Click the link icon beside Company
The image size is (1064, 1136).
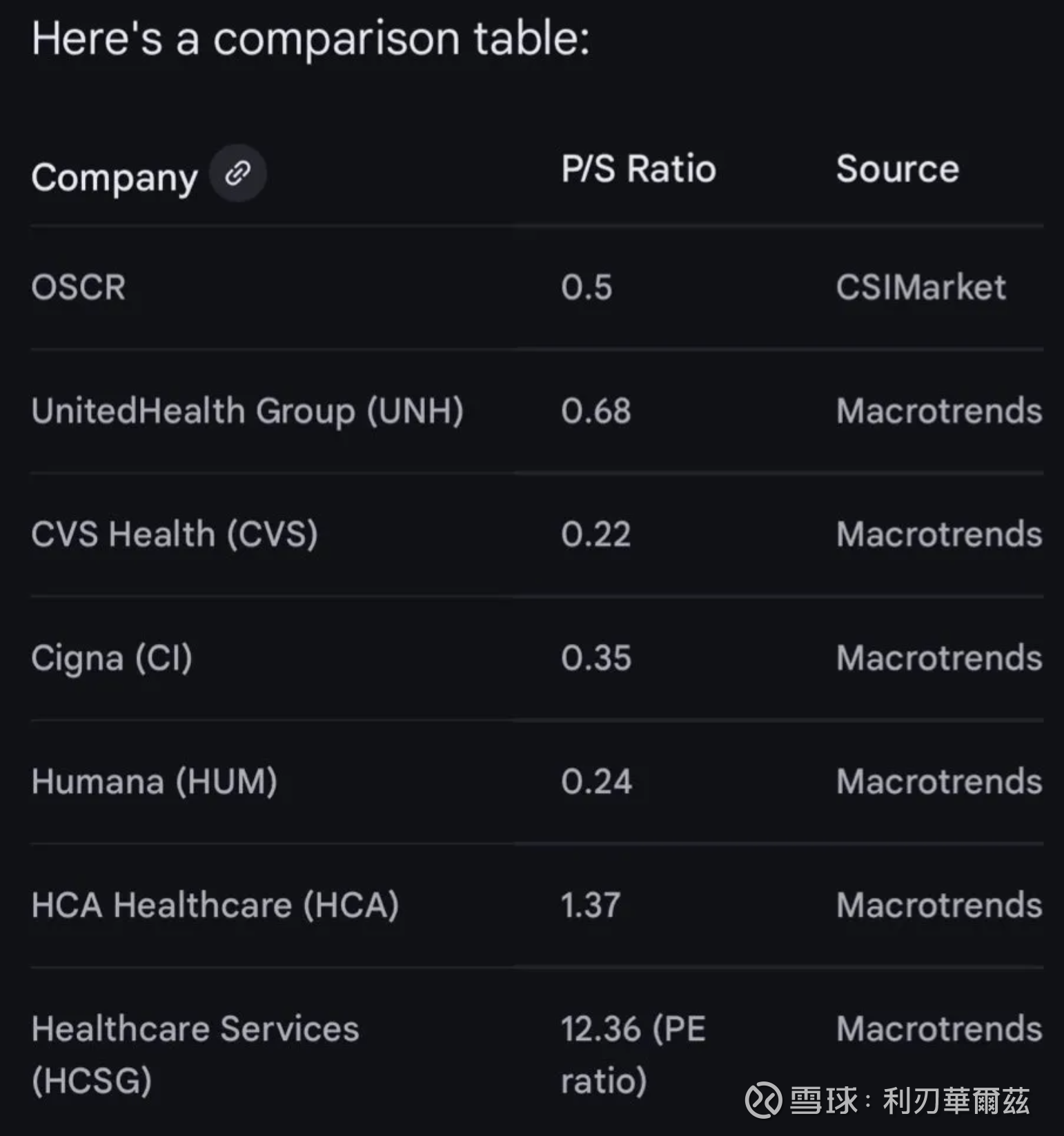[x=238, y=173]
